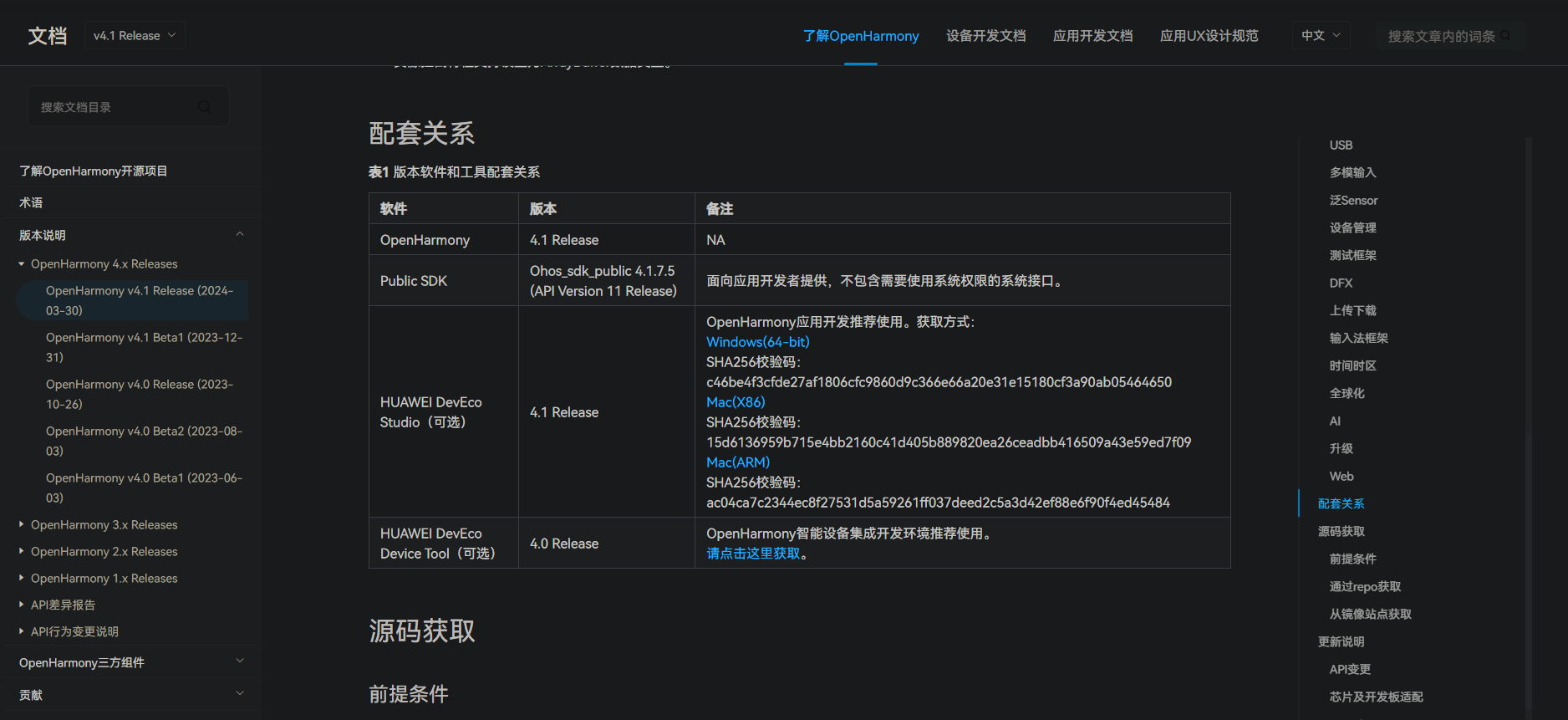Click the Mac(ARM) download link
Screen dimensions: 1568x720
coord(738,462)
